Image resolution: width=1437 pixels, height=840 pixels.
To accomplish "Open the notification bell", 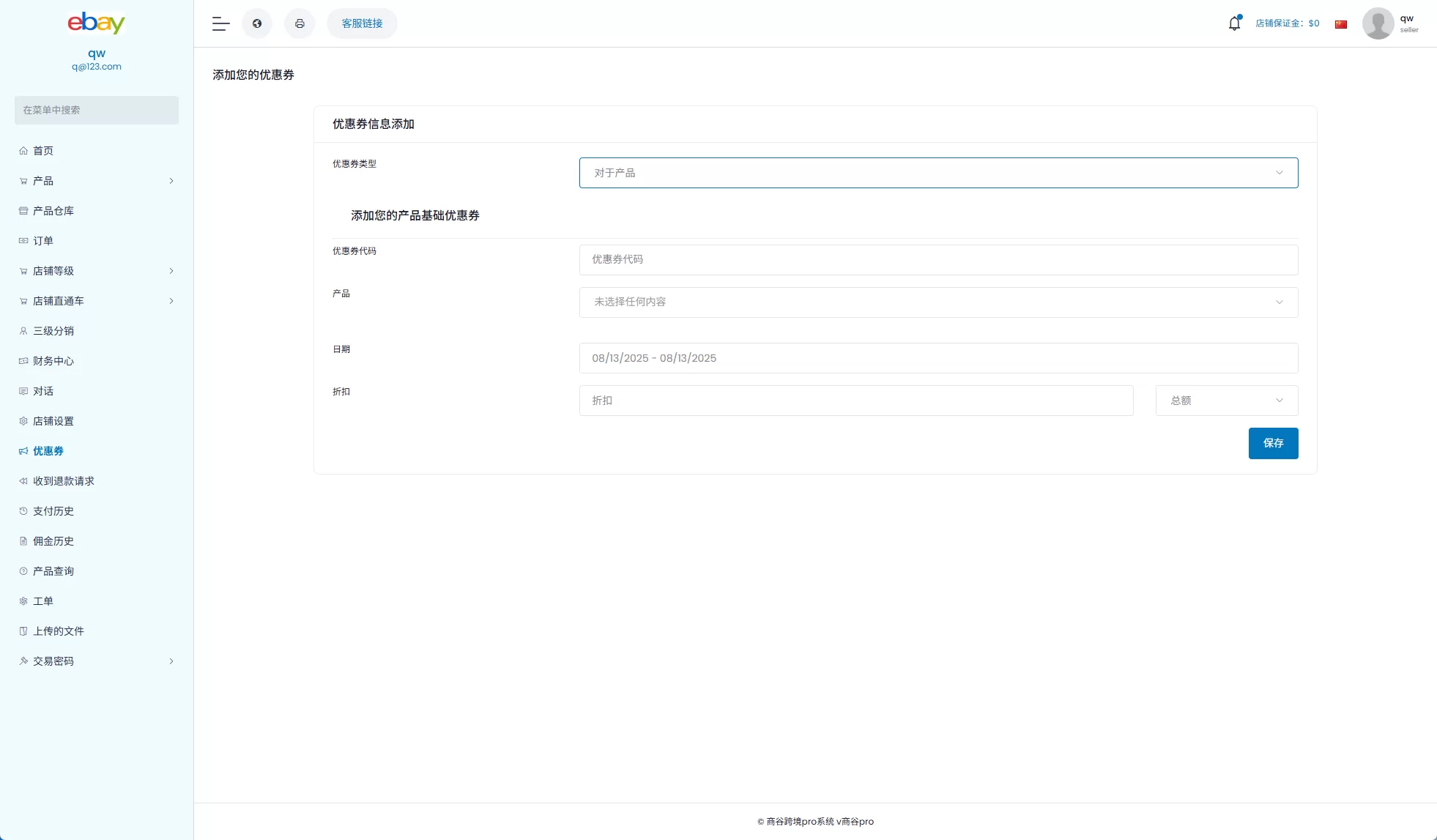I will (1233, 23).
